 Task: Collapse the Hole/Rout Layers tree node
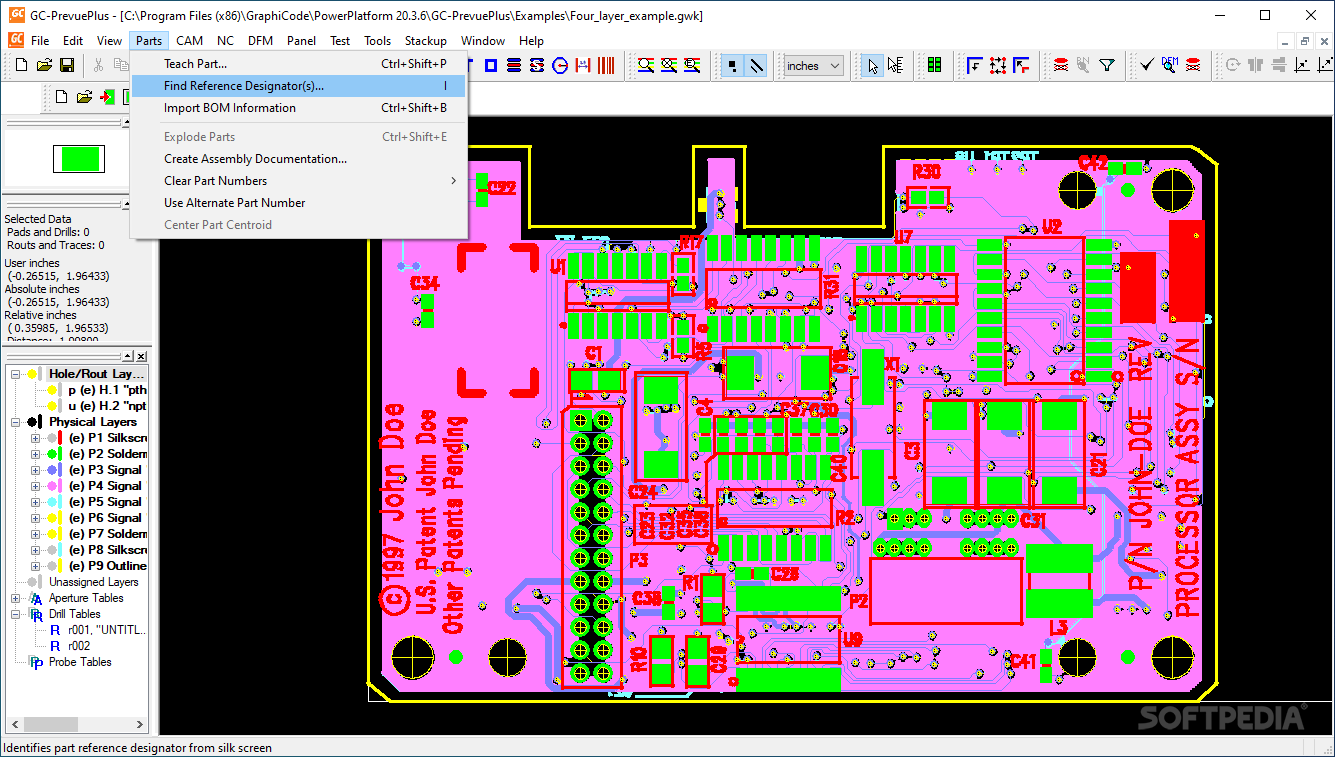point(16,374)
